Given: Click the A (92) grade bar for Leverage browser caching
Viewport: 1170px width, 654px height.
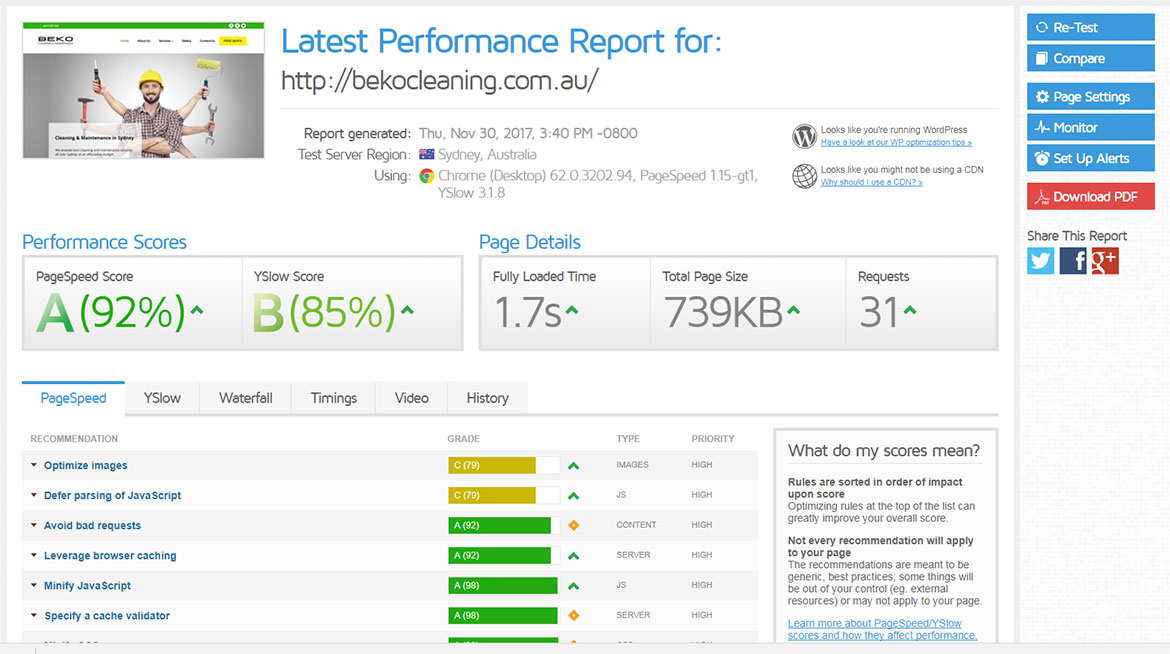Looking at the screenshot, I should [504, 555].
